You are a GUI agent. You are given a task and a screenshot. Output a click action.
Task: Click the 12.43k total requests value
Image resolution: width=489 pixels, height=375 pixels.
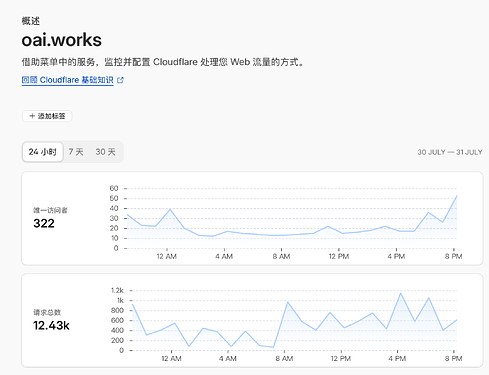point(51,325)
